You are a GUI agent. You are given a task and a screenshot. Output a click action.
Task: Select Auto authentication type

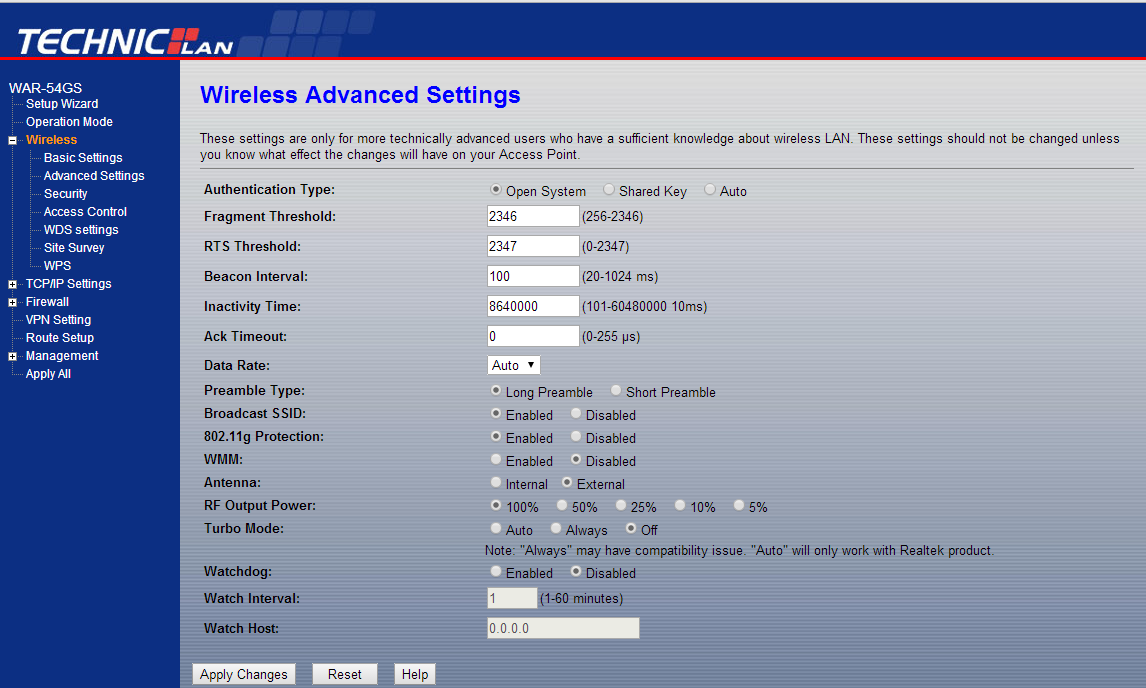[x=710, y=189]
